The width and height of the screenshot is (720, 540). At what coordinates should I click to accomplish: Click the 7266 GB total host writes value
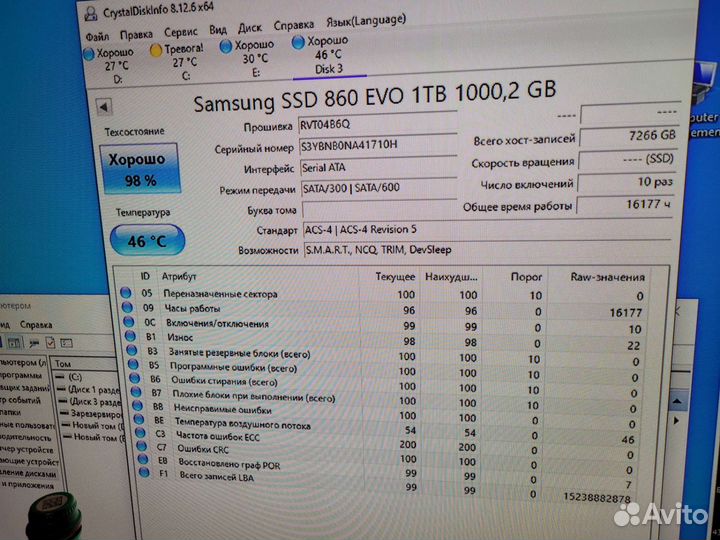629,136
